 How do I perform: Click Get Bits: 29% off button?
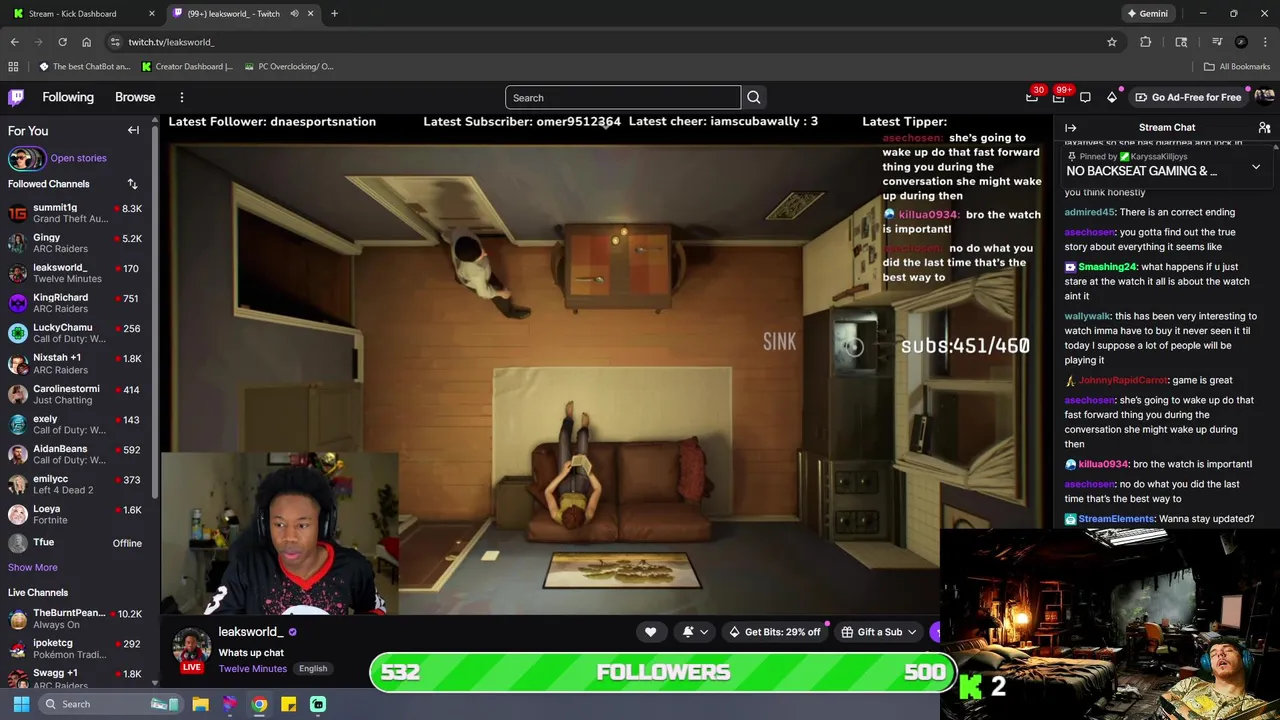(774, 632)
